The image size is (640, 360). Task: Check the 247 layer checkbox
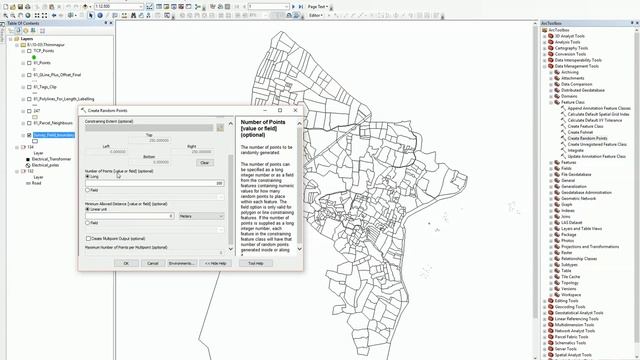pos(29,111)
